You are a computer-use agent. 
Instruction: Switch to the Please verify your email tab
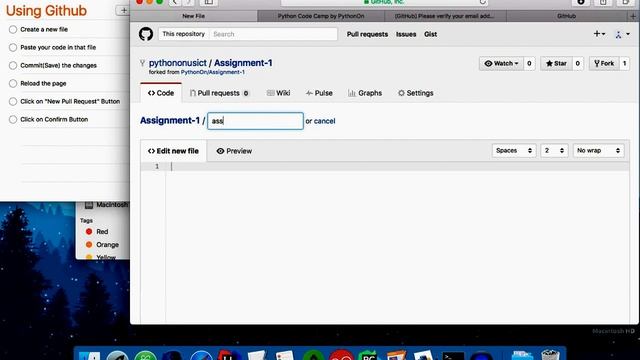coord(445,16)
